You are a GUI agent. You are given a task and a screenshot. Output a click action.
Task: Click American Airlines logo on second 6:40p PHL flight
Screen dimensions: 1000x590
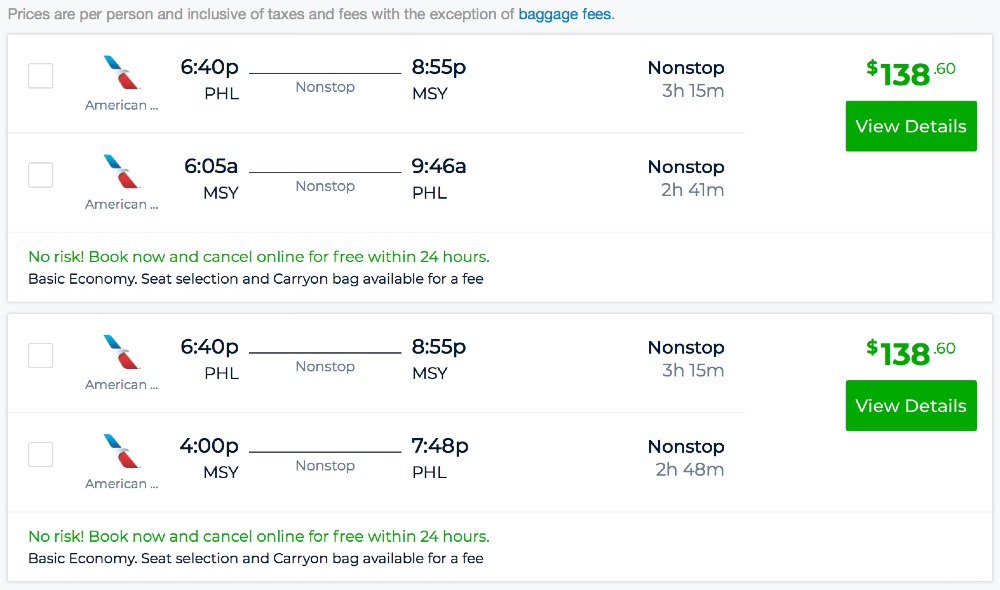click(x=122, y=353)
